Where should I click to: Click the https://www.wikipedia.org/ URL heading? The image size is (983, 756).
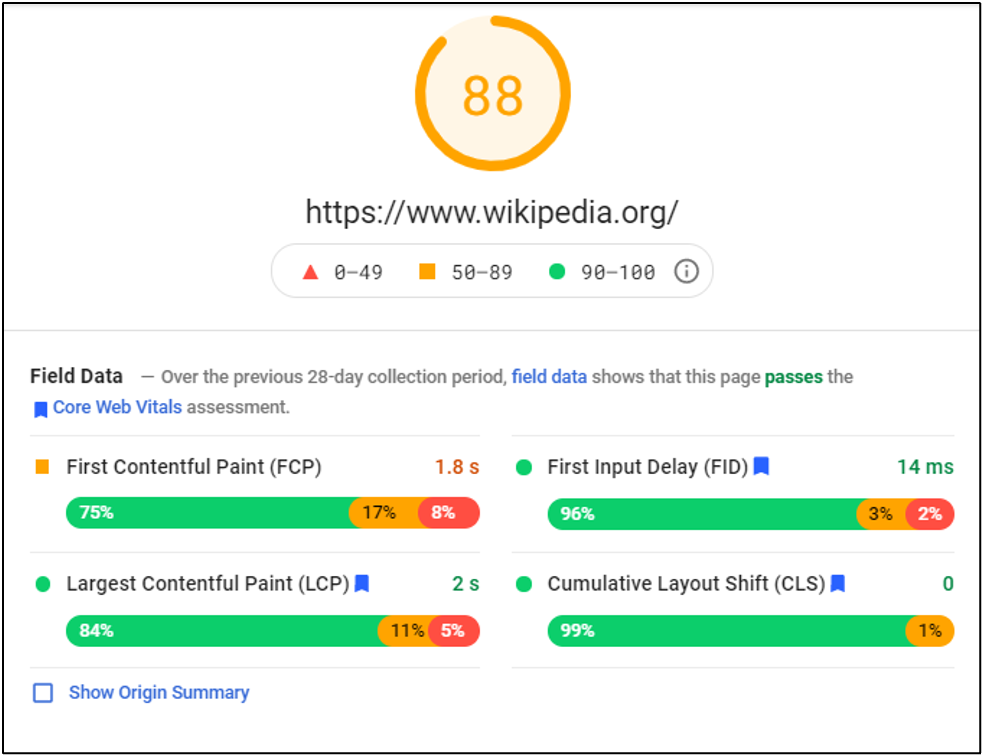click(x=492, y=213)
